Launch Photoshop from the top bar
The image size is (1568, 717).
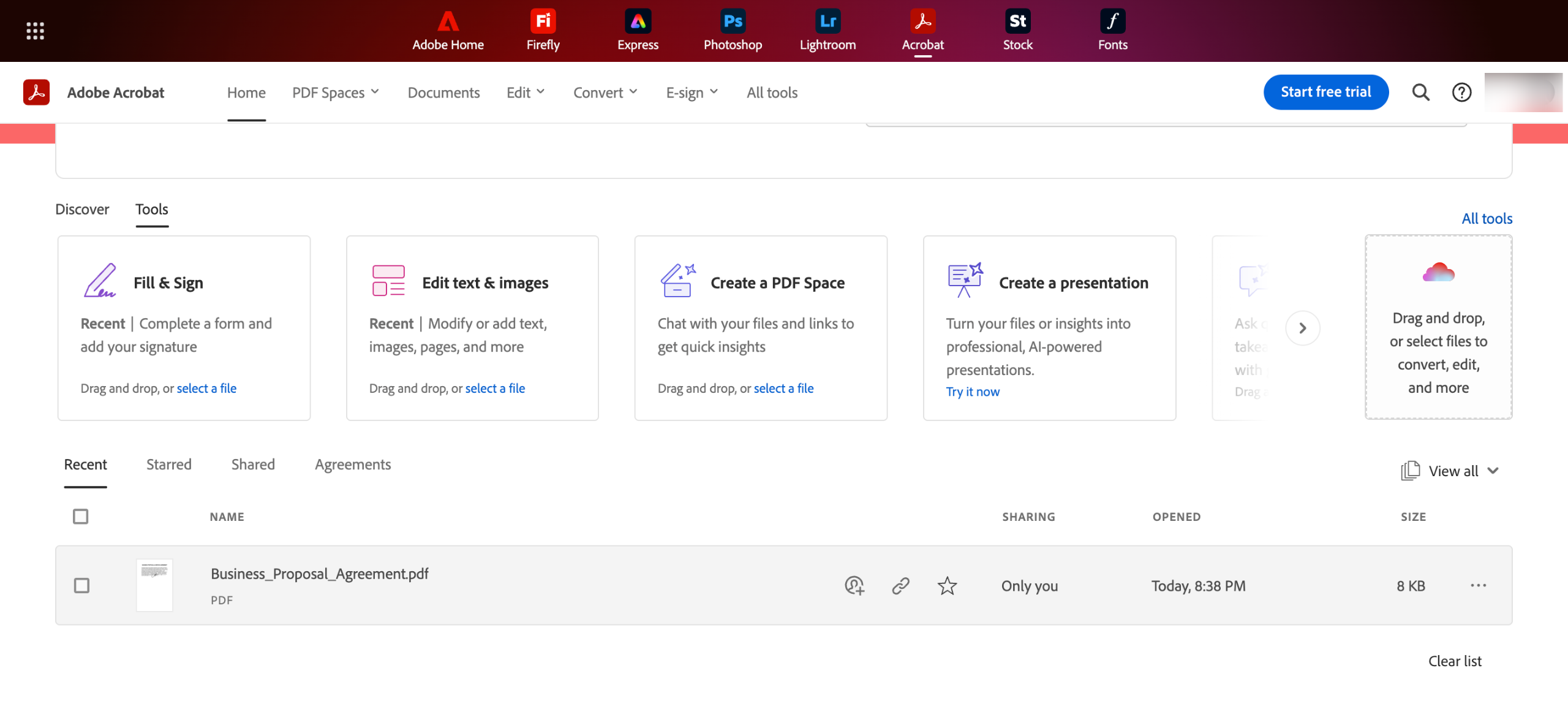click(x=733, y=29)
